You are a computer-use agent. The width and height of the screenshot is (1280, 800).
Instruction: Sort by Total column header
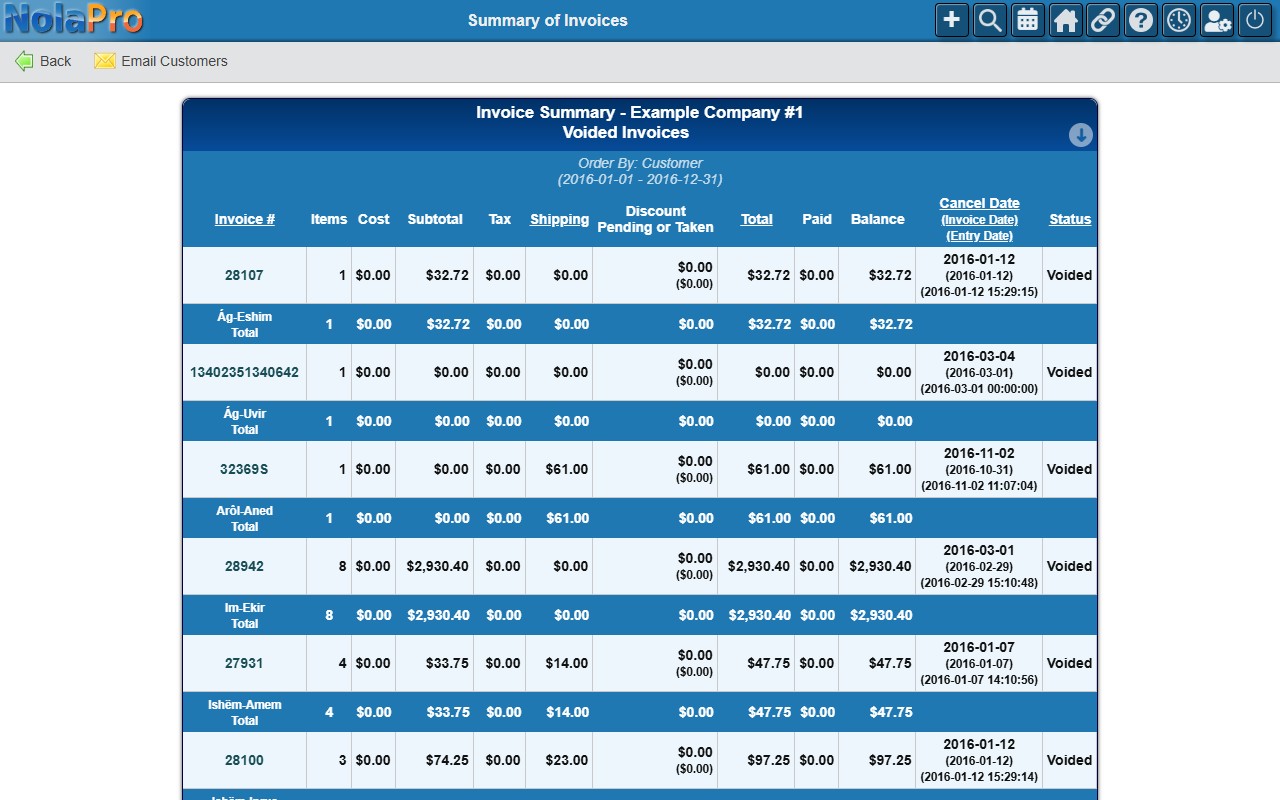[x=757, y=219]
